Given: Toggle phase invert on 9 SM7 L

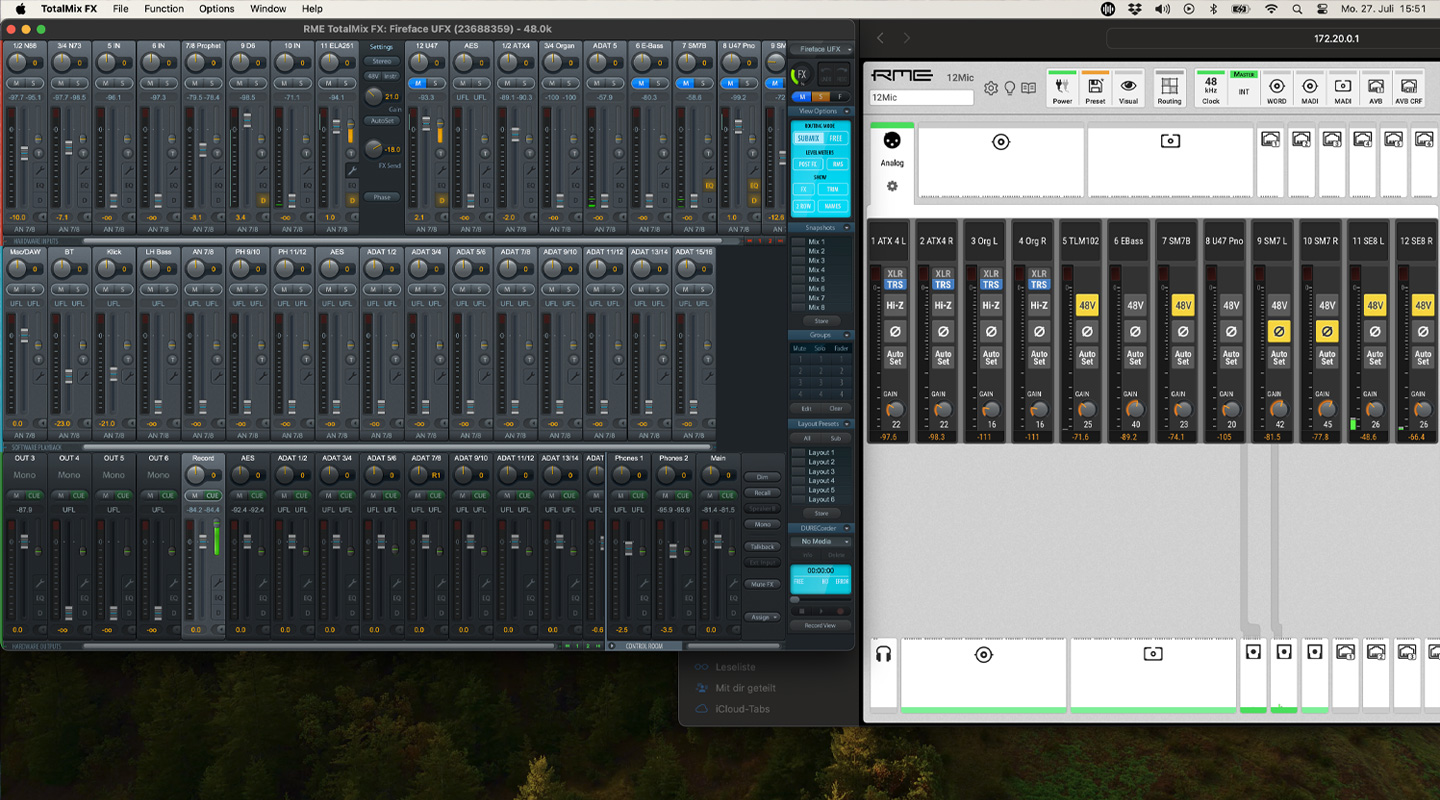Looking at the screenshot, I should (1279, 331).
